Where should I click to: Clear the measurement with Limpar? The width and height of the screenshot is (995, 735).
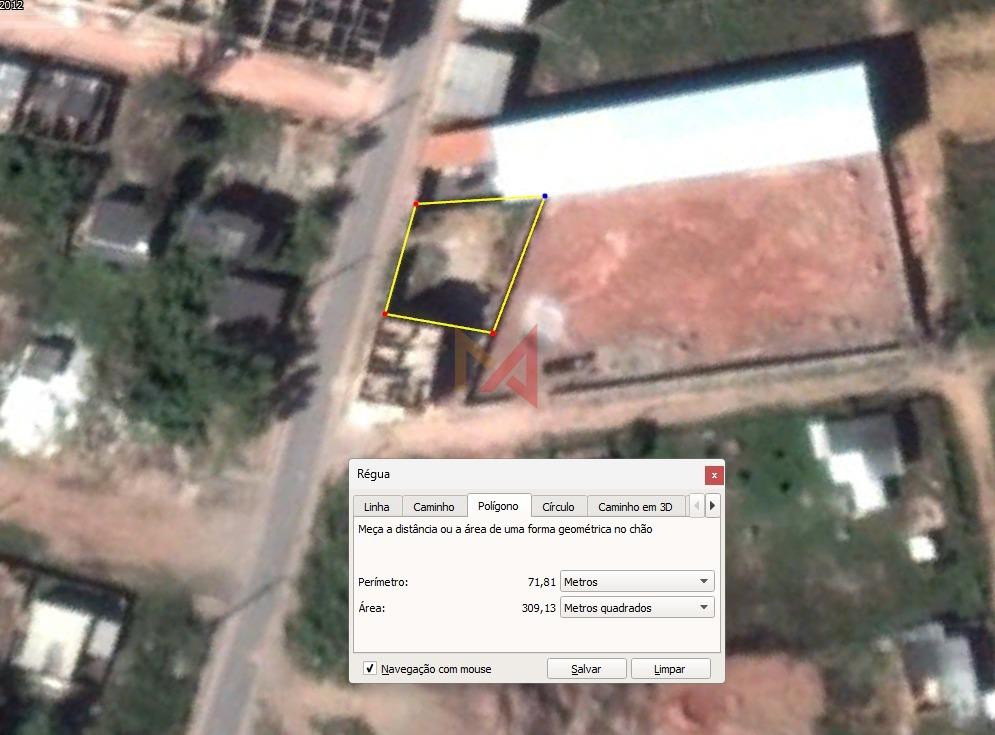[669, 669]
